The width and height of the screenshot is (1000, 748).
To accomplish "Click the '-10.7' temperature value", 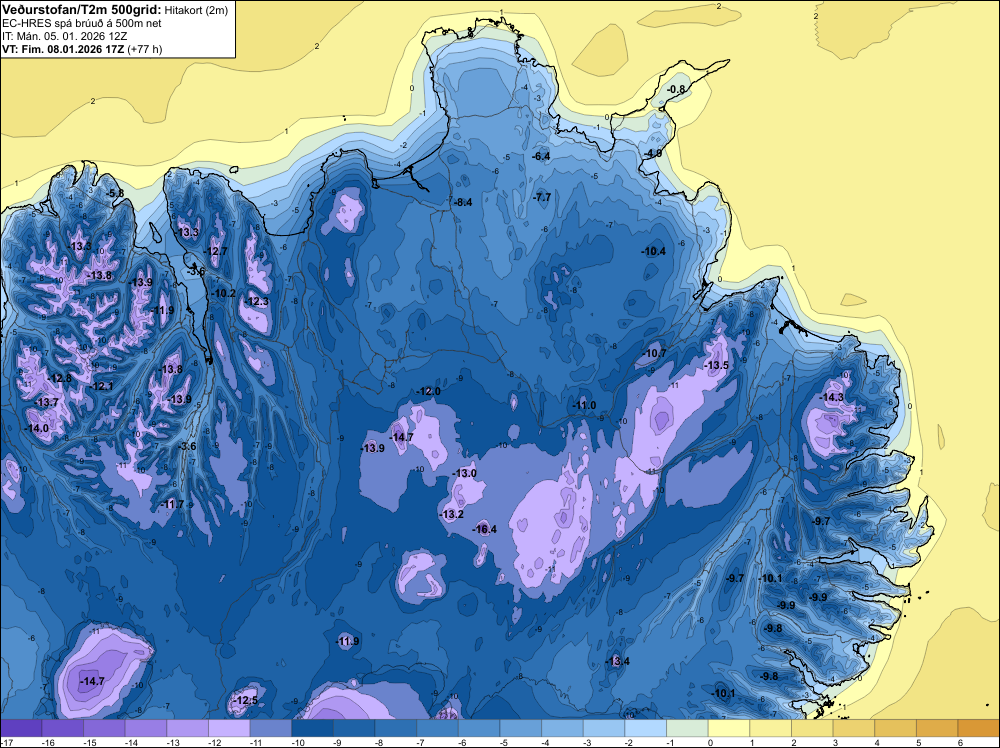I will (x=654, y=353).
